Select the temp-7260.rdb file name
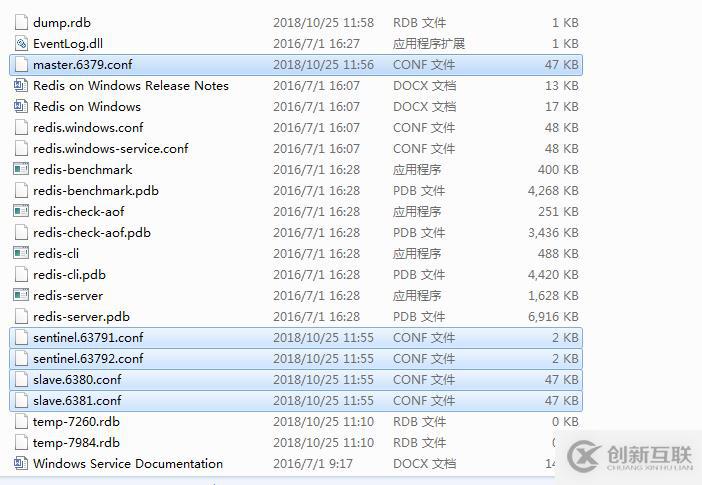Viewport: 702px width, 485px height. tap(76, 422)
